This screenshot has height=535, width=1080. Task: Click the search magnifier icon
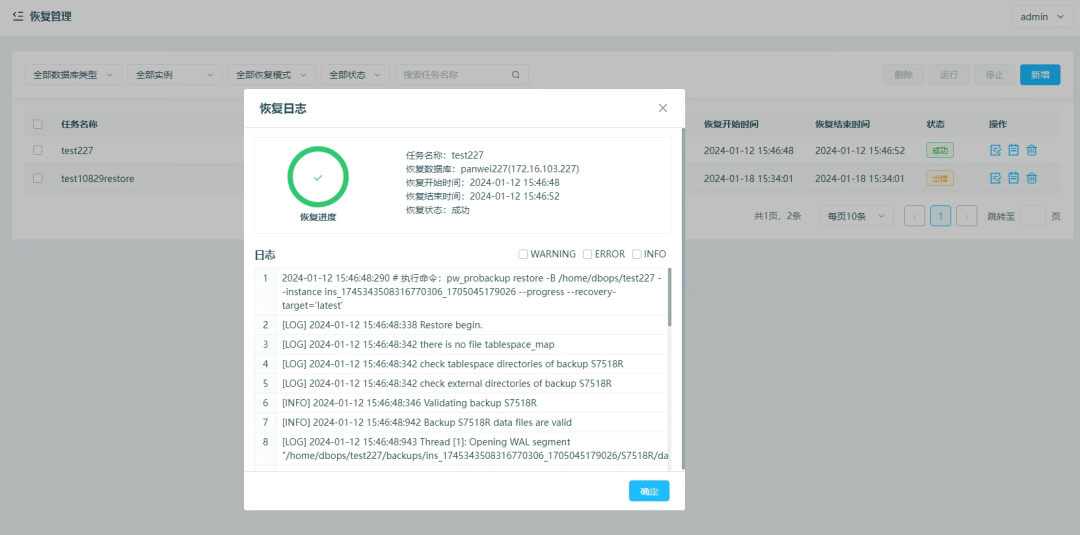pos(516,75)
